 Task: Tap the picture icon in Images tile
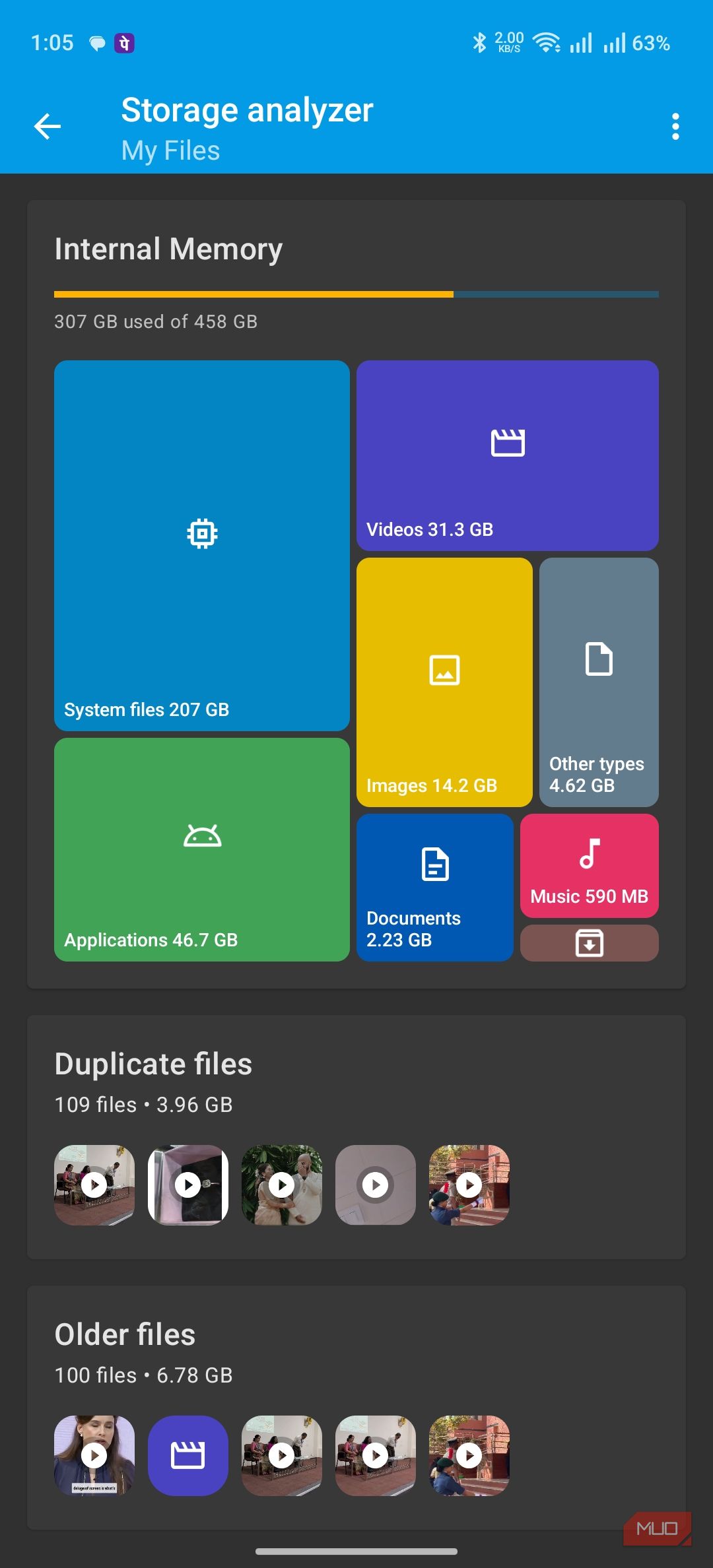click(444, 670)
